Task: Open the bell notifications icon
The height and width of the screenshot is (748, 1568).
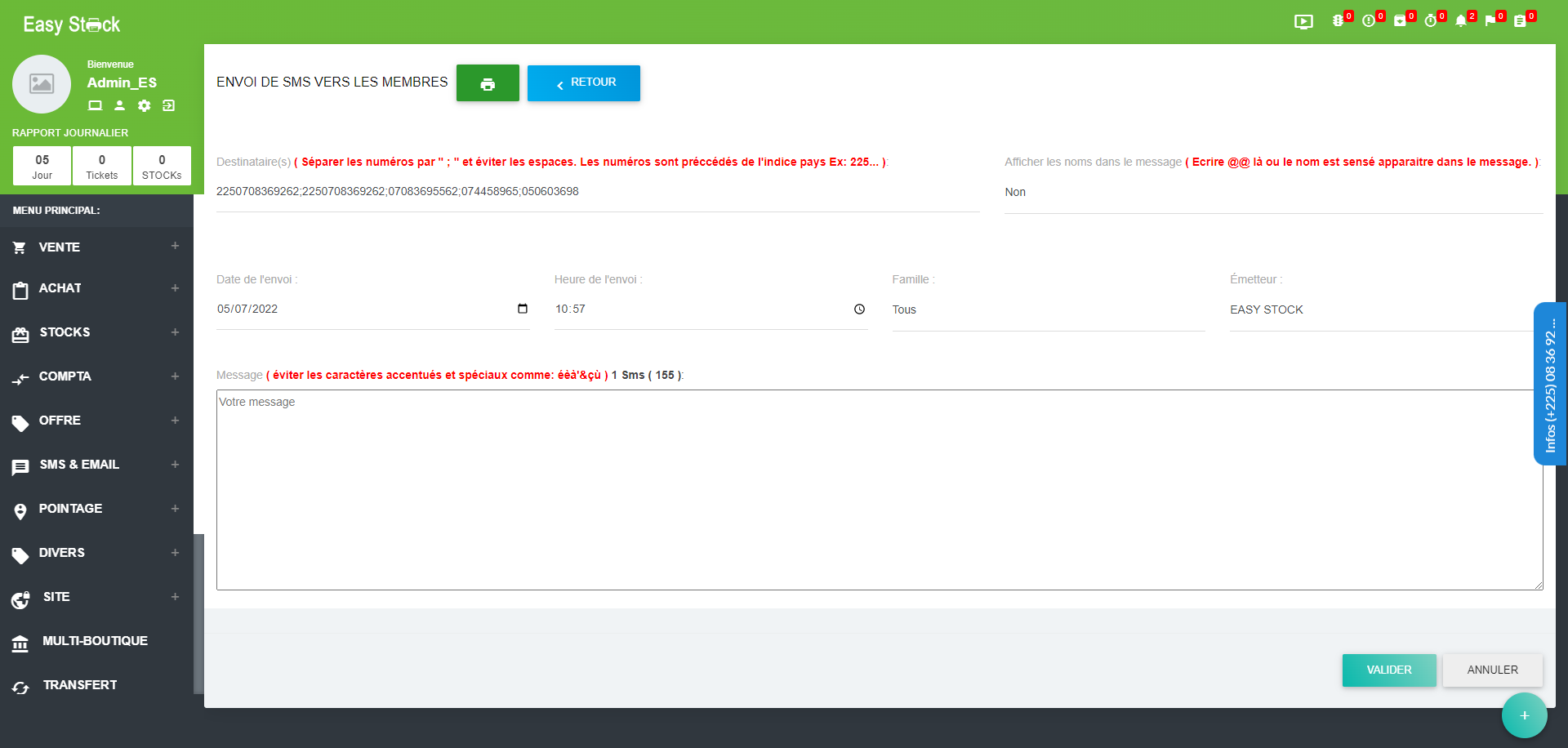Action: click(x=1460, y=21)
